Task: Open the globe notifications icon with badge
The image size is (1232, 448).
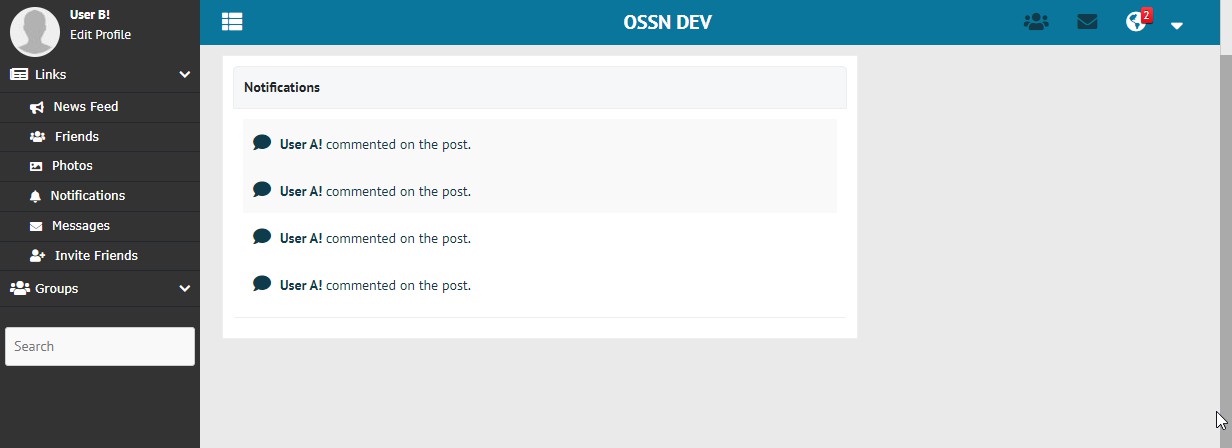Action: click(x=1135, y=22)
